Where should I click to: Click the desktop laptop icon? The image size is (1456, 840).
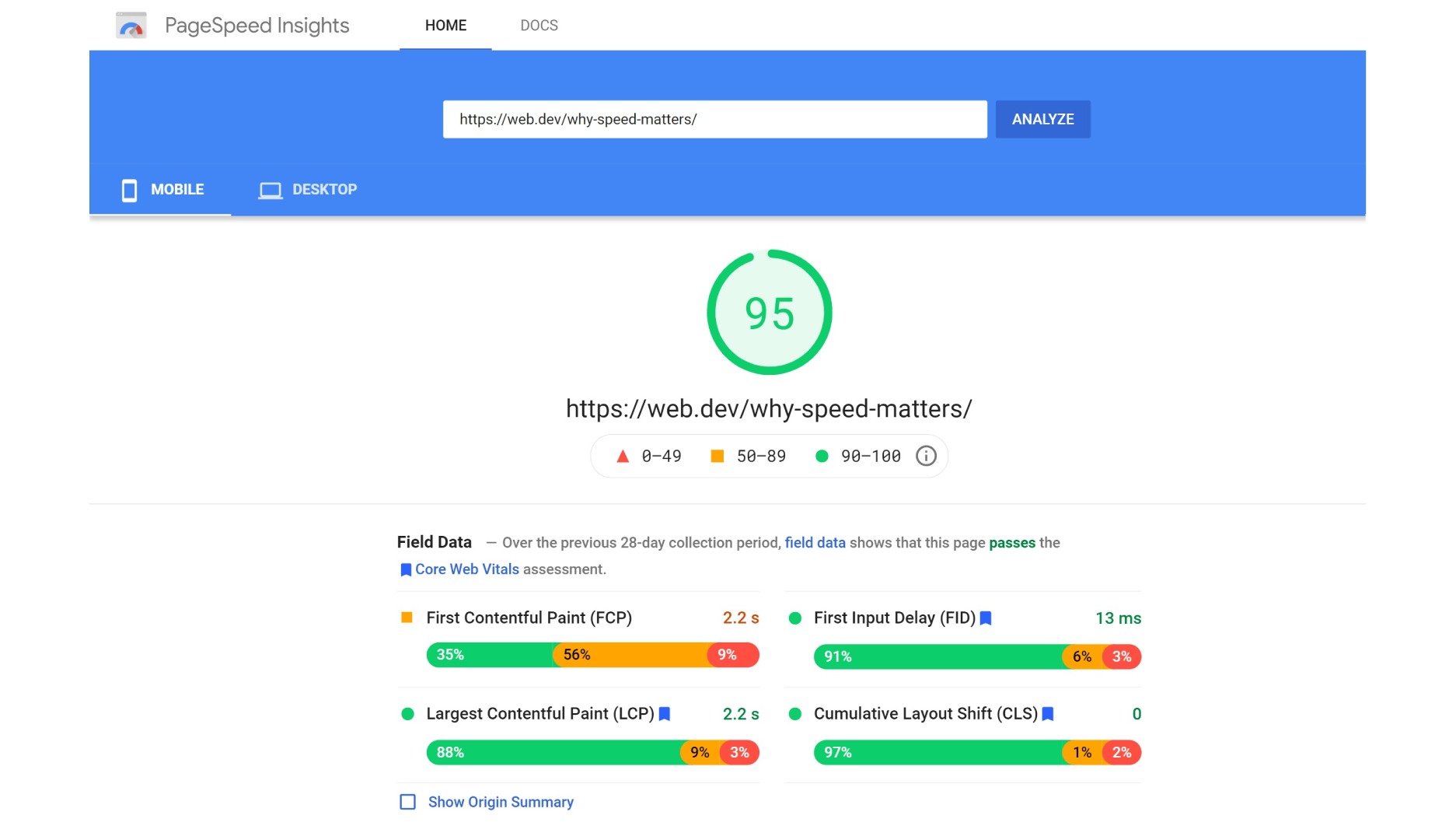(x=271, y=190)
